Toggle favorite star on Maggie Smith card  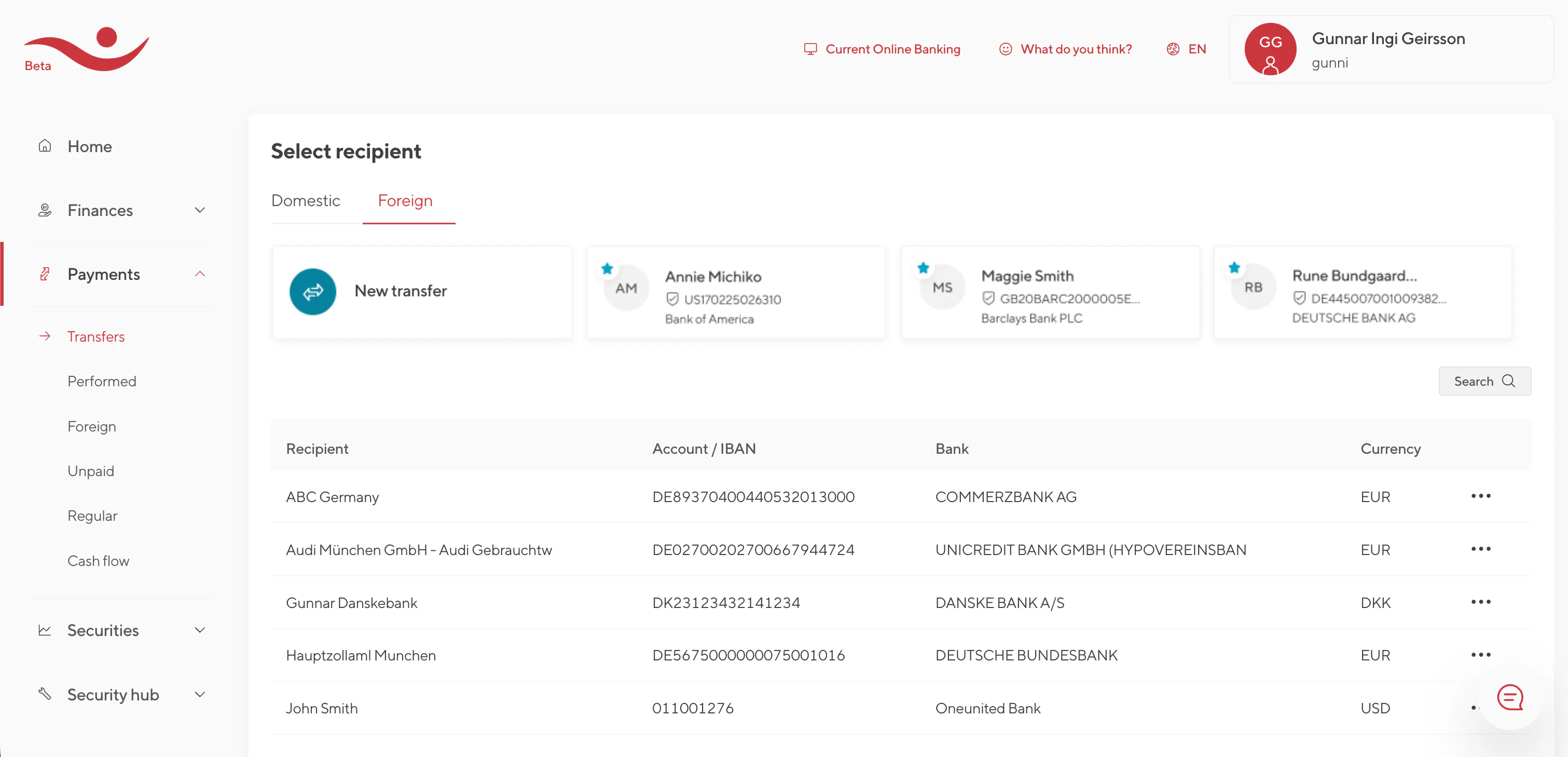(x=923, y=268)
